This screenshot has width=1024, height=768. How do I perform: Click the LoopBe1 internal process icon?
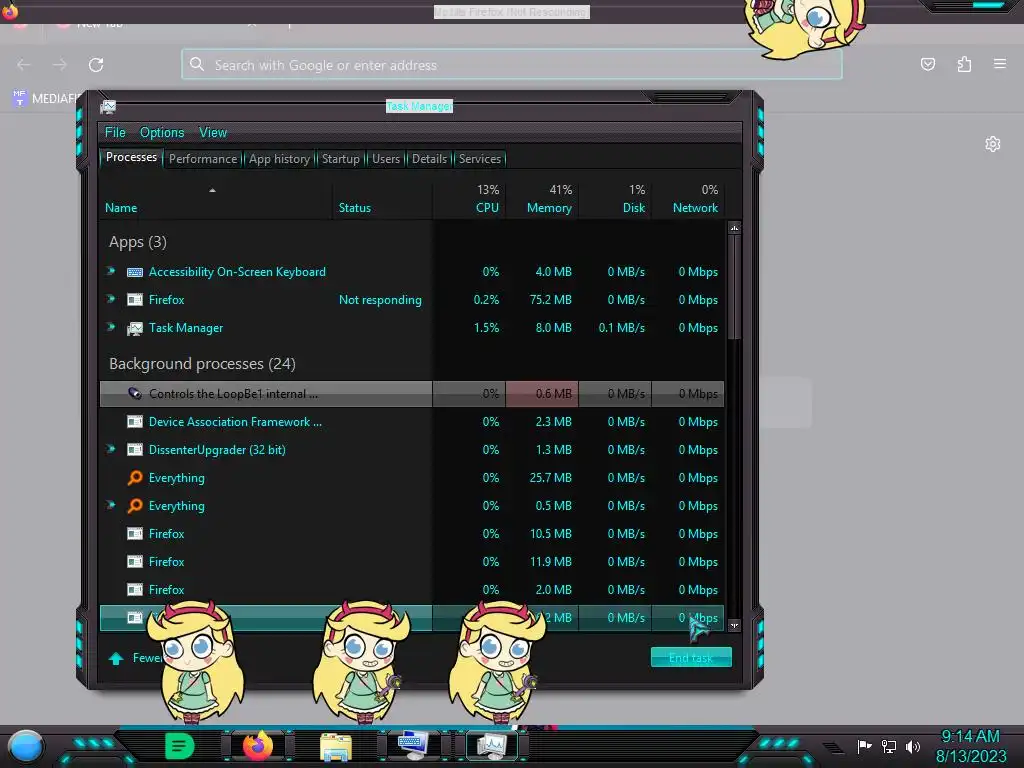tap(135, 394)
